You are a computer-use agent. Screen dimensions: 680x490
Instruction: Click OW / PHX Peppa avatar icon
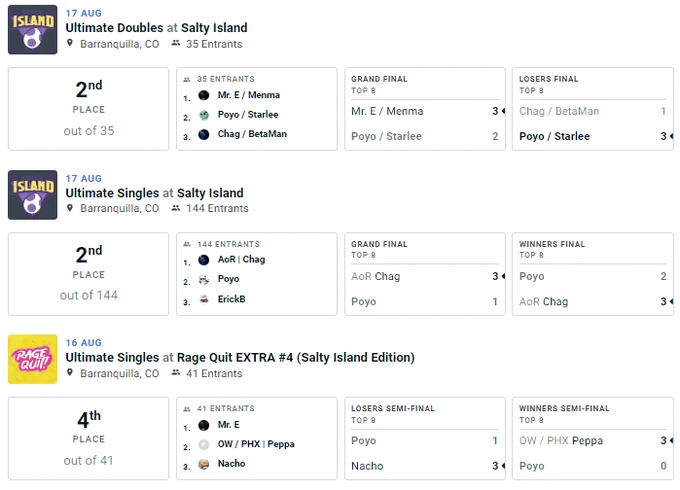pos(203,444)
